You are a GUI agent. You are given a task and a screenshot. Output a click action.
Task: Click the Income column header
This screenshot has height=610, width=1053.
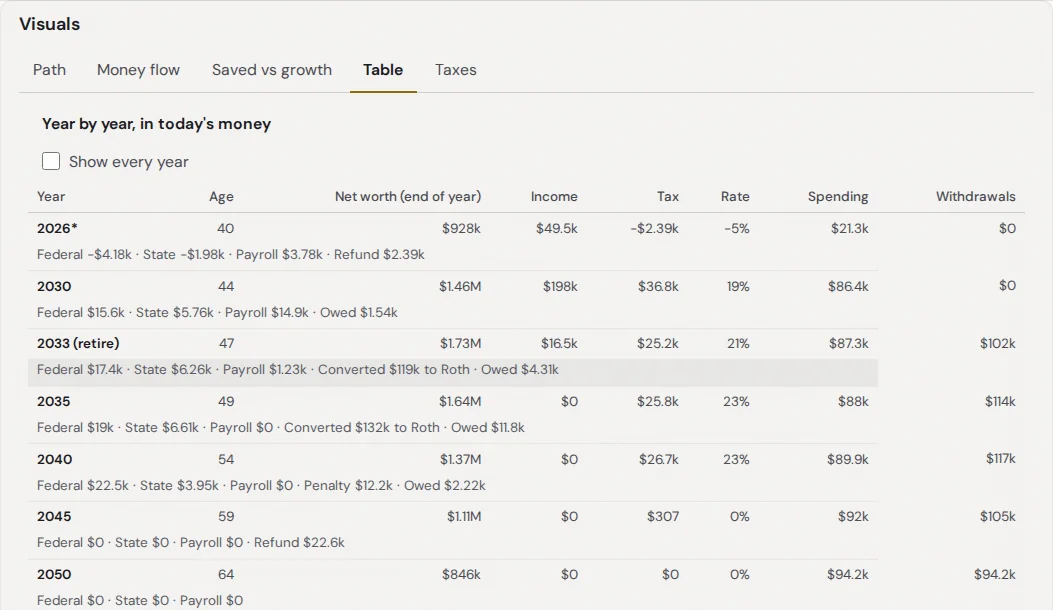(x=554, y=196)
